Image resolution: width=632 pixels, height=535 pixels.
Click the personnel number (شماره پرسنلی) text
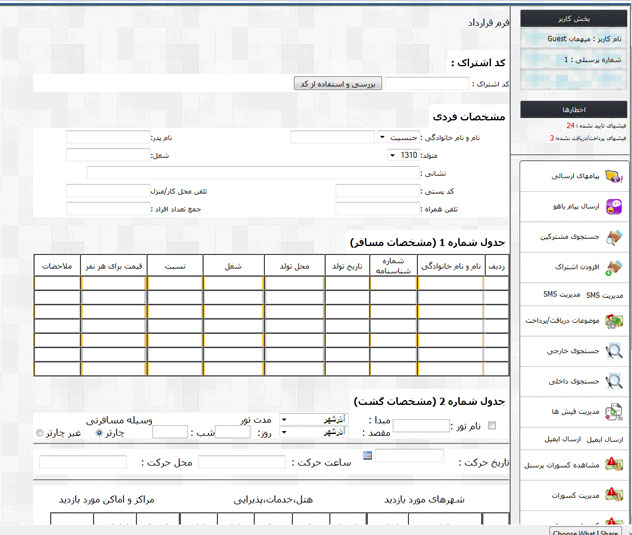click(592, 60)
